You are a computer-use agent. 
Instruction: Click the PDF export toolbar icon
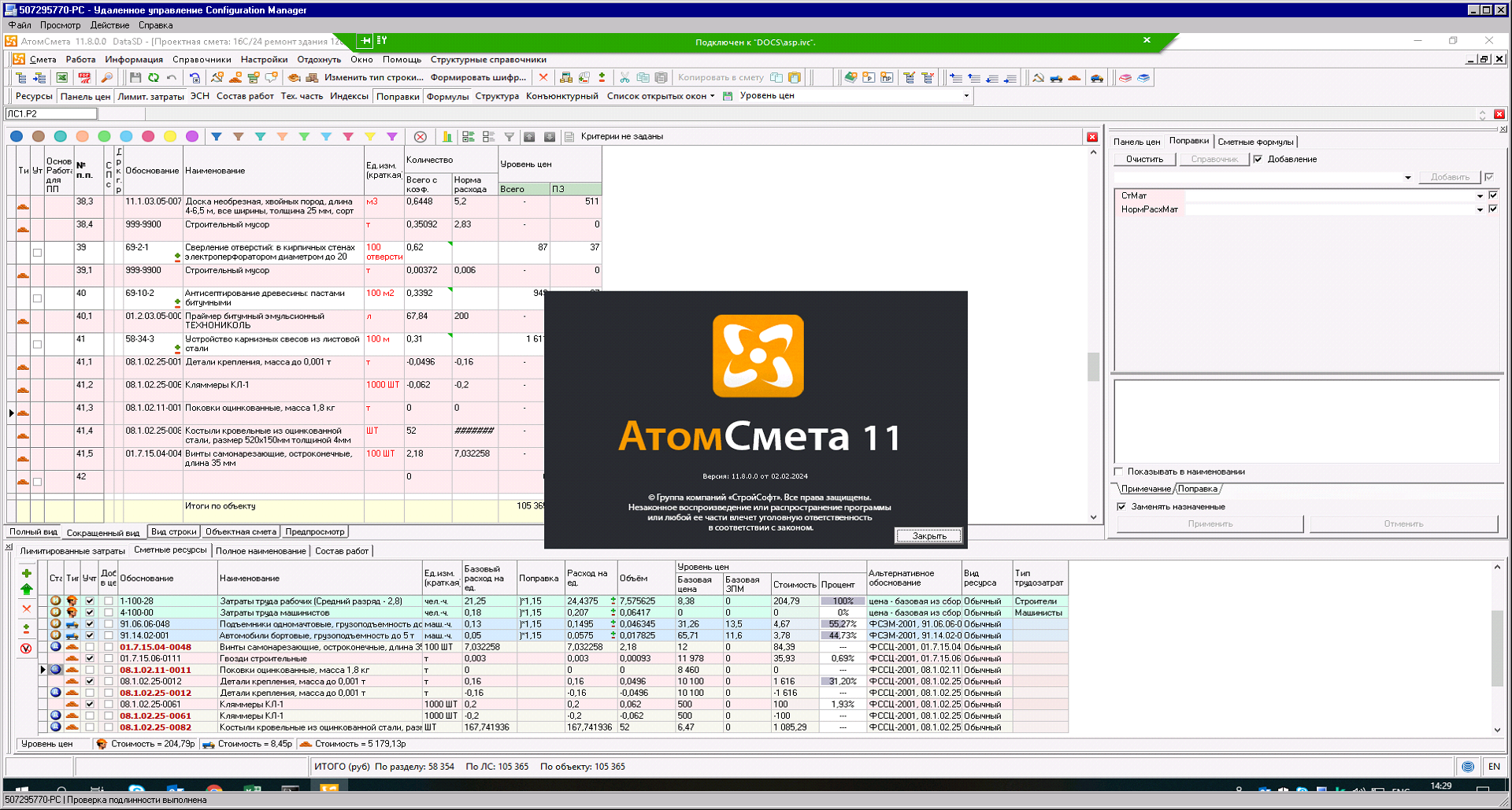[84, 78]
